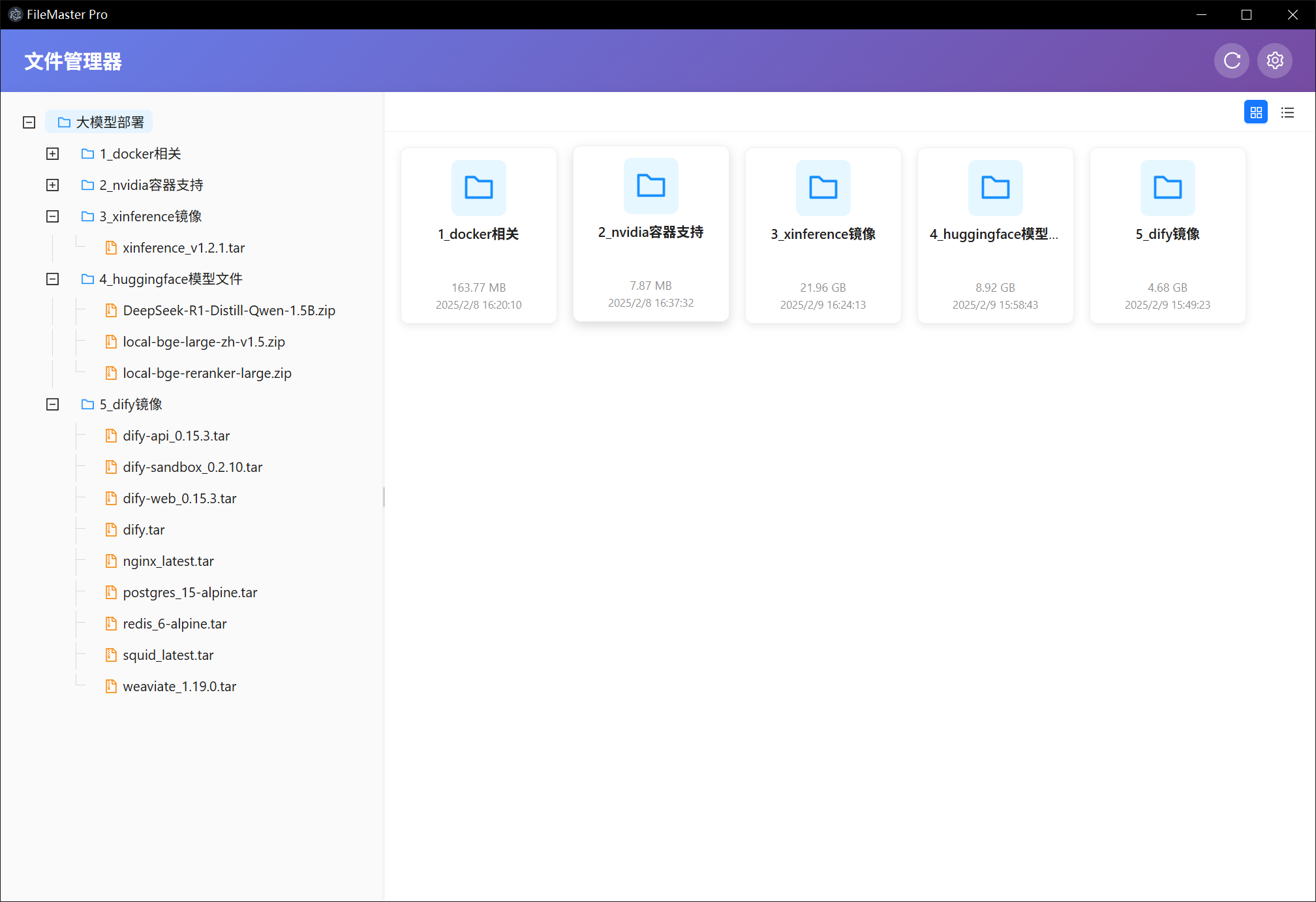Screen dimensions: 1316x902
Task: Select 4_huggingface模型文件 folder in tree
Action: [x=162, y=279]
